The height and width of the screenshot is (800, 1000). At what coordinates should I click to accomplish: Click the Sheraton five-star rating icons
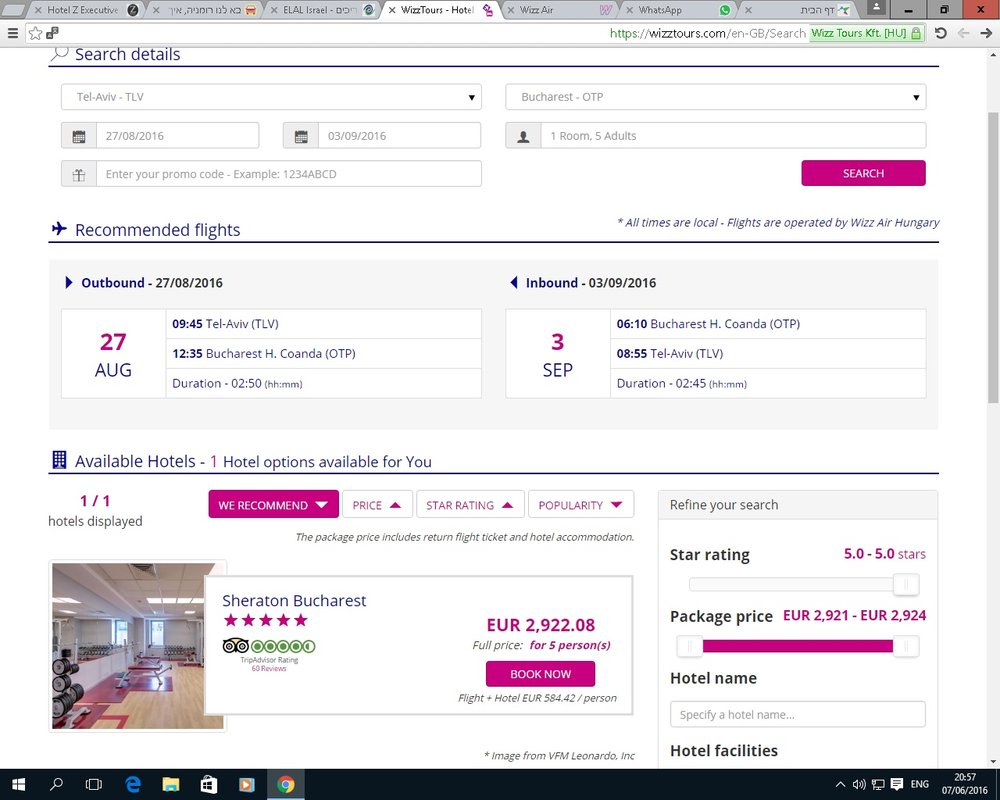click(x=265, y=620)
